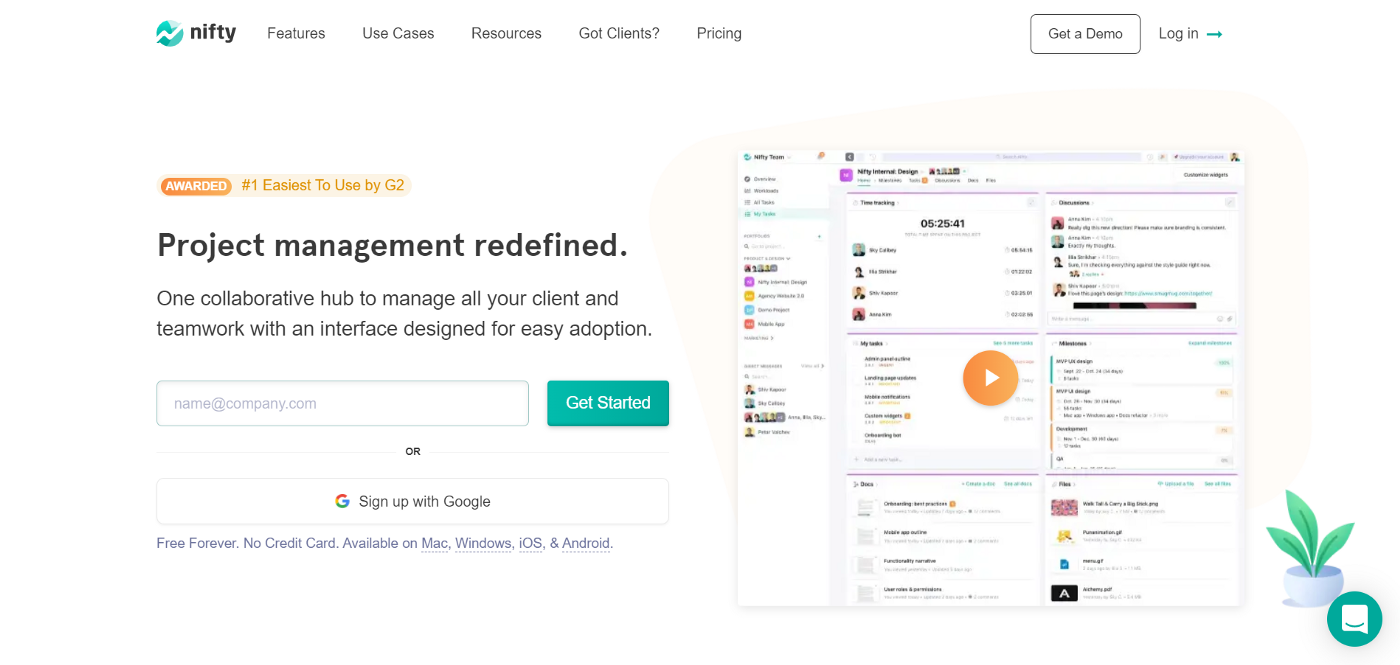This screenshot has height=665, width=1400.
Task: Click the Get Started button
Action: tap(608, 403)
